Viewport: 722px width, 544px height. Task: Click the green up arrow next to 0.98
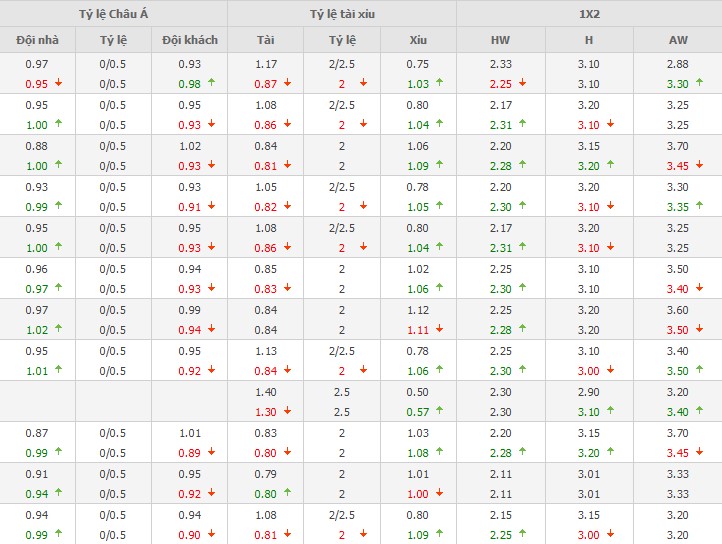tap(212, 84)
